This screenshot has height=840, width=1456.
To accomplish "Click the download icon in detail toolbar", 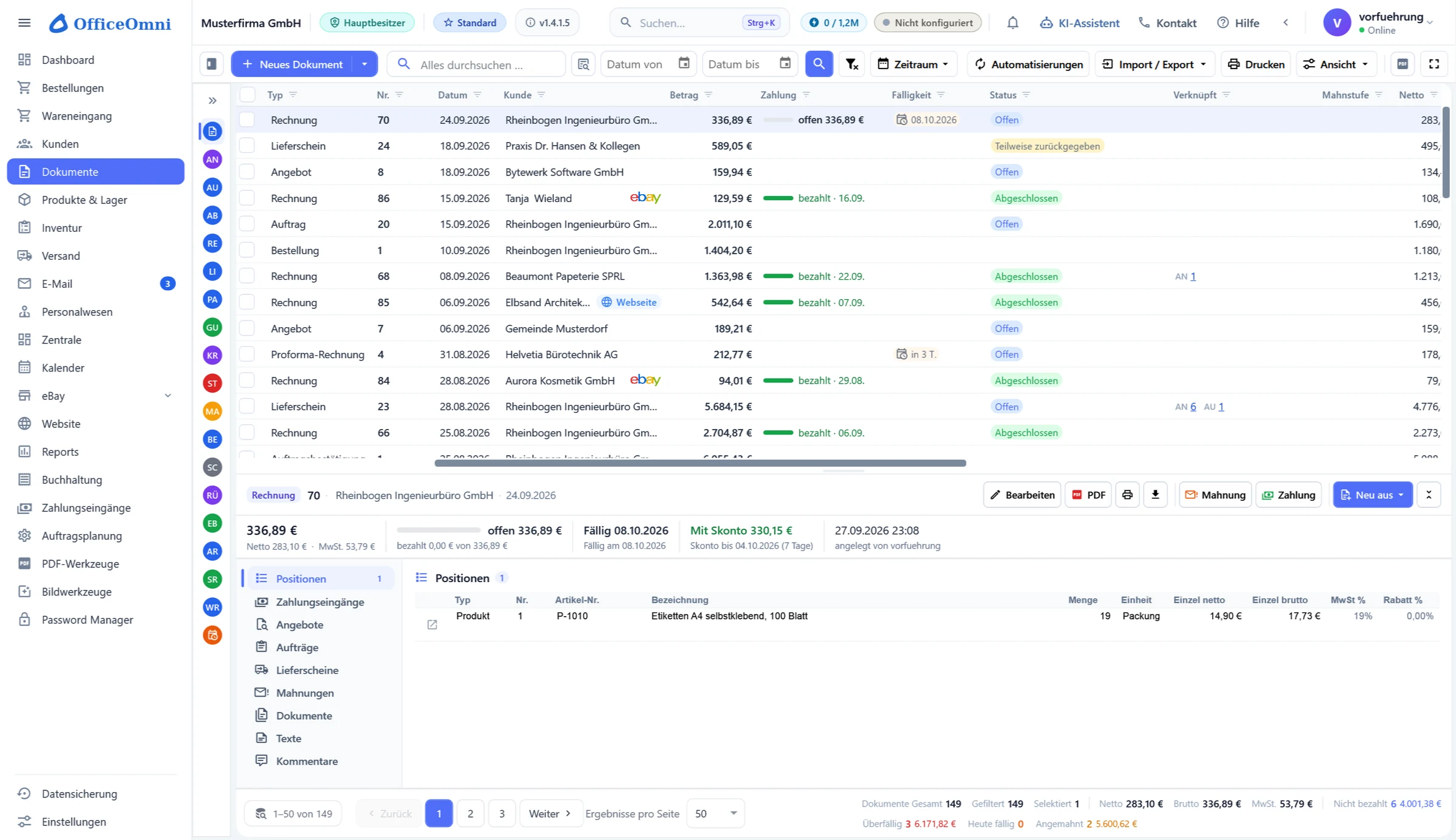I will pos(1155,495).
